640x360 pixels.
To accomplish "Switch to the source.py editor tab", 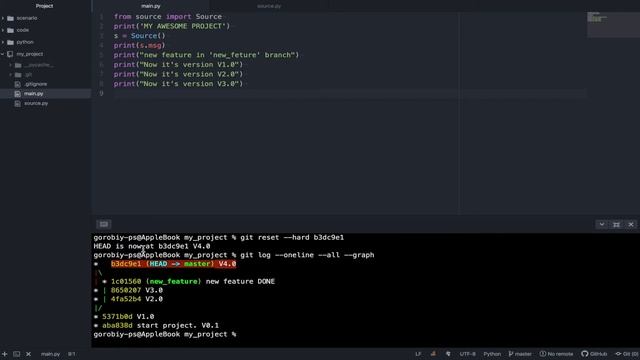I will [269, 6].
